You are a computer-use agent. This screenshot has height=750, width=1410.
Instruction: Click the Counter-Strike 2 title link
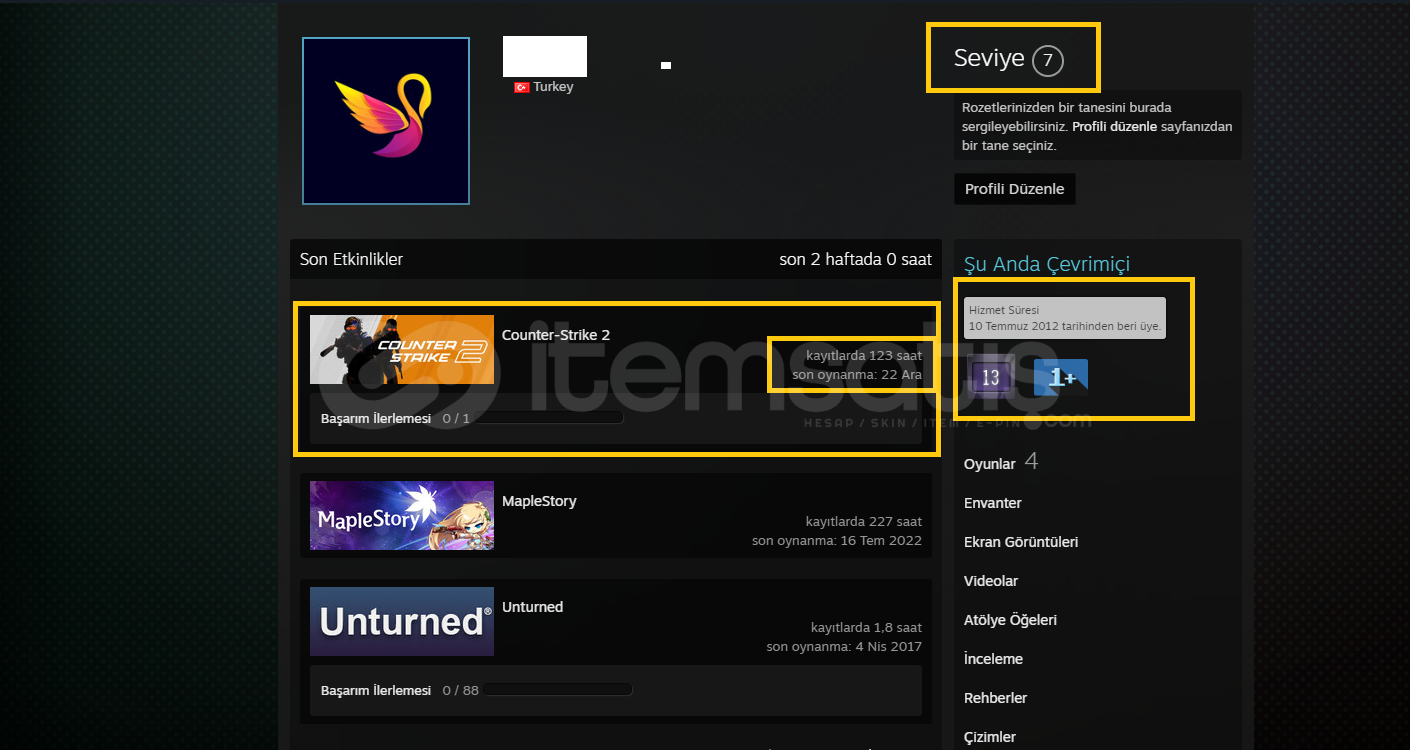tap(556, 335)
